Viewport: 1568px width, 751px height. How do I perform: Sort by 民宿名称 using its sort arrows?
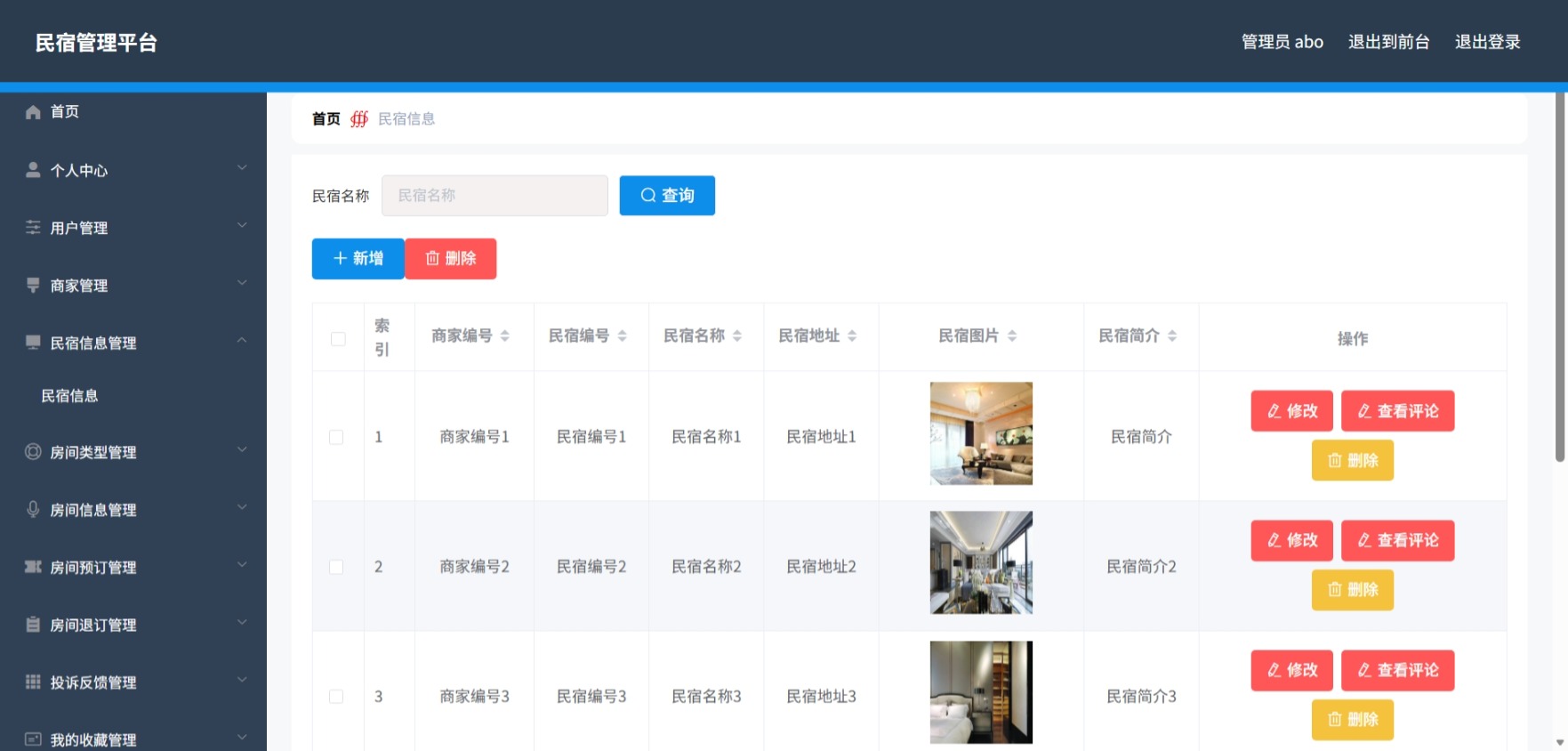click(737, 336)
